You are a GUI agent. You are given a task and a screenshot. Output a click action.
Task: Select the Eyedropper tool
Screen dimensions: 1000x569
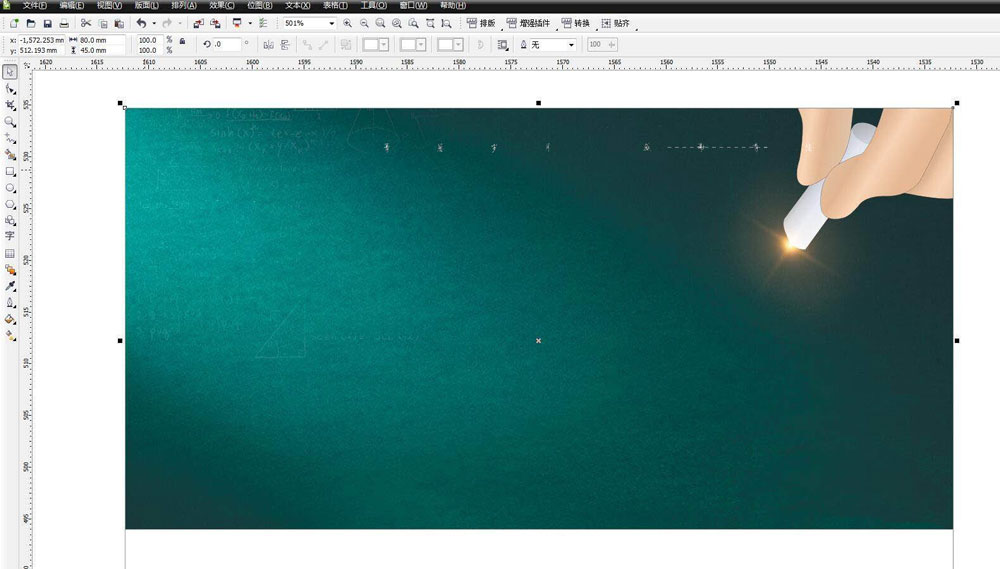coord(10,286)
